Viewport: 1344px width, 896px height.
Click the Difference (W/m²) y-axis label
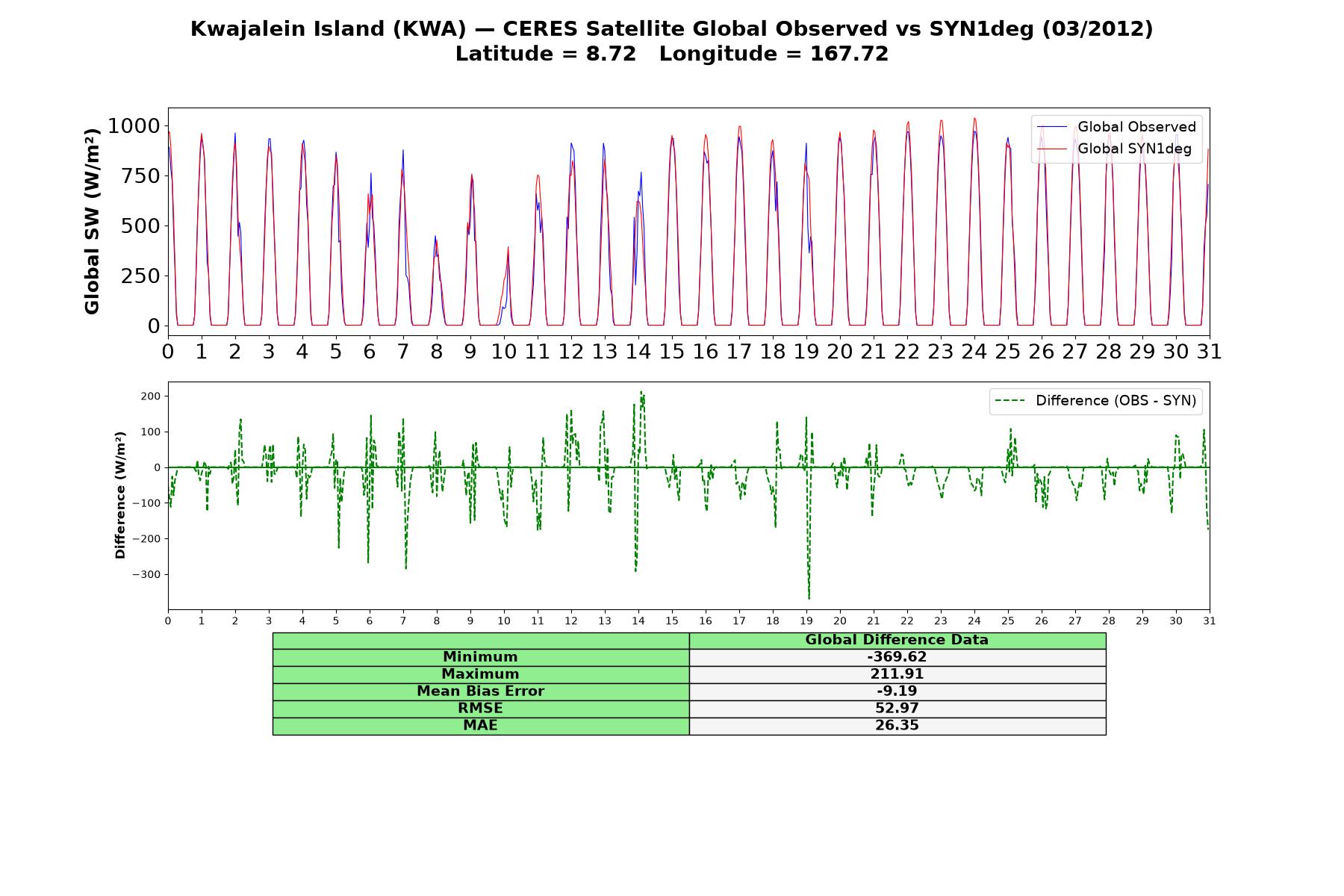[x=120, y=495]
